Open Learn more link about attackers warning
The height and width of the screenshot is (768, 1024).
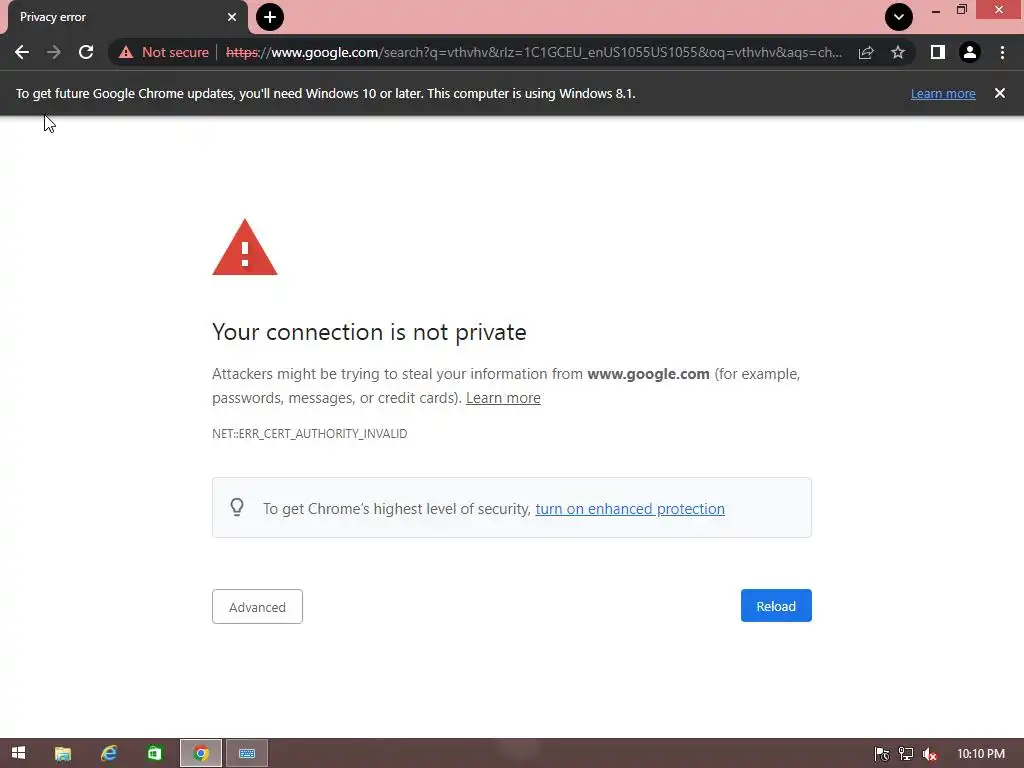coord(503,398)
